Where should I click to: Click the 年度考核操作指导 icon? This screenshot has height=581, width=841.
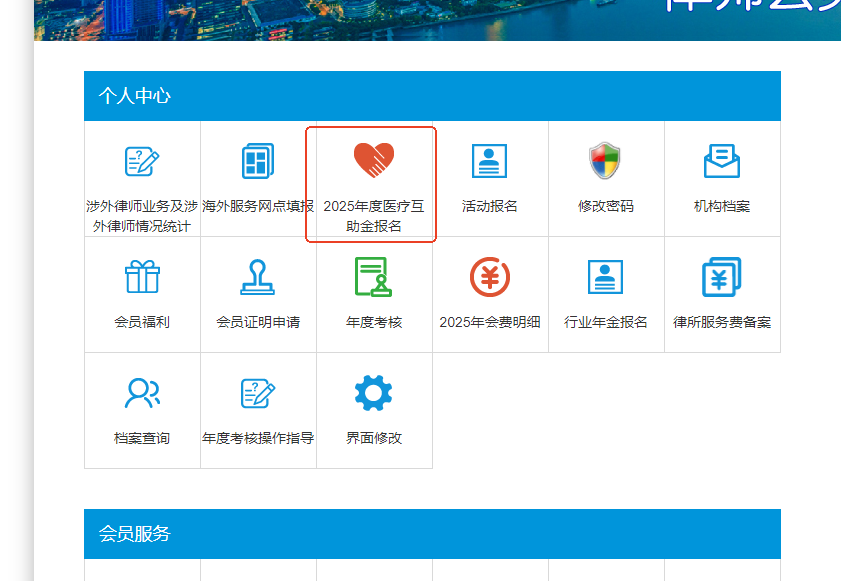[x=258, y=393]
